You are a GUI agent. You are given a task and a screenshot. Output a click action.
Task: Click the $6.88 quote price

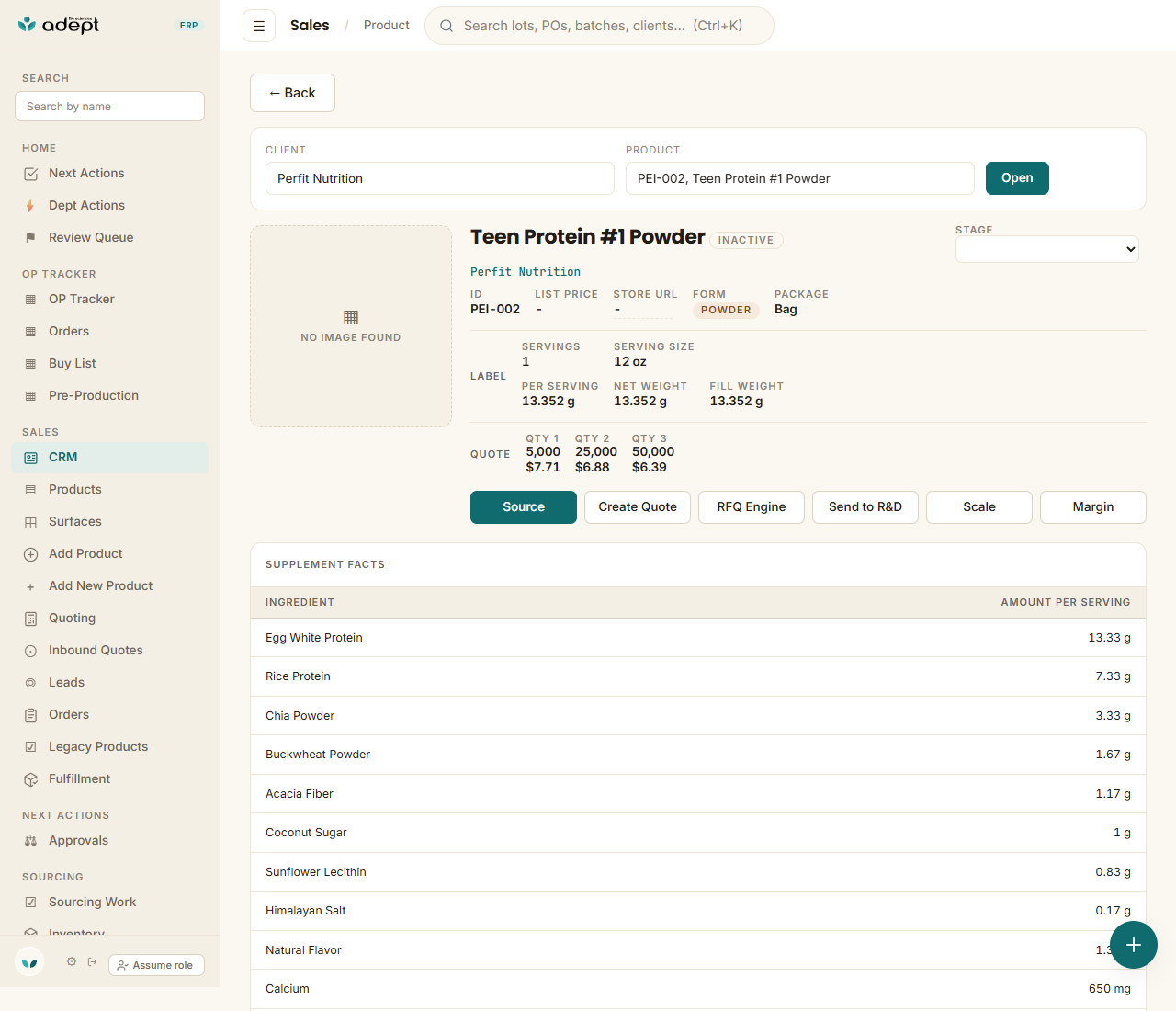coord(593,468)
